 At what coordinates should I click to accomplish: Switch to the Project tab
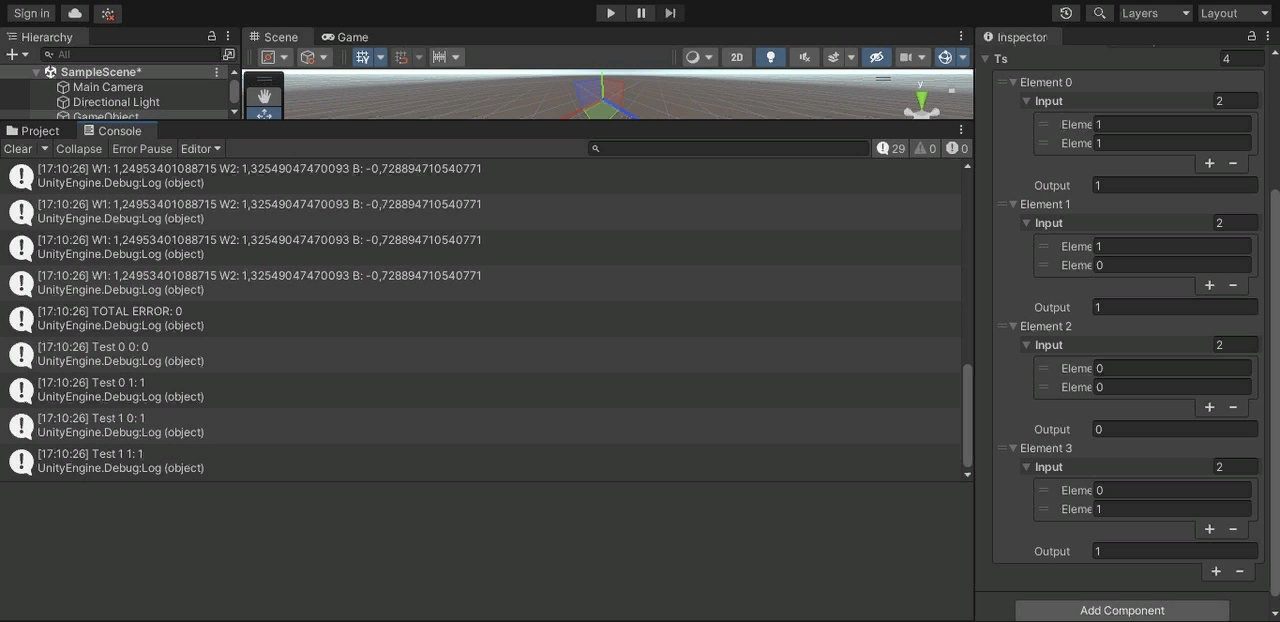pos(39,130)
